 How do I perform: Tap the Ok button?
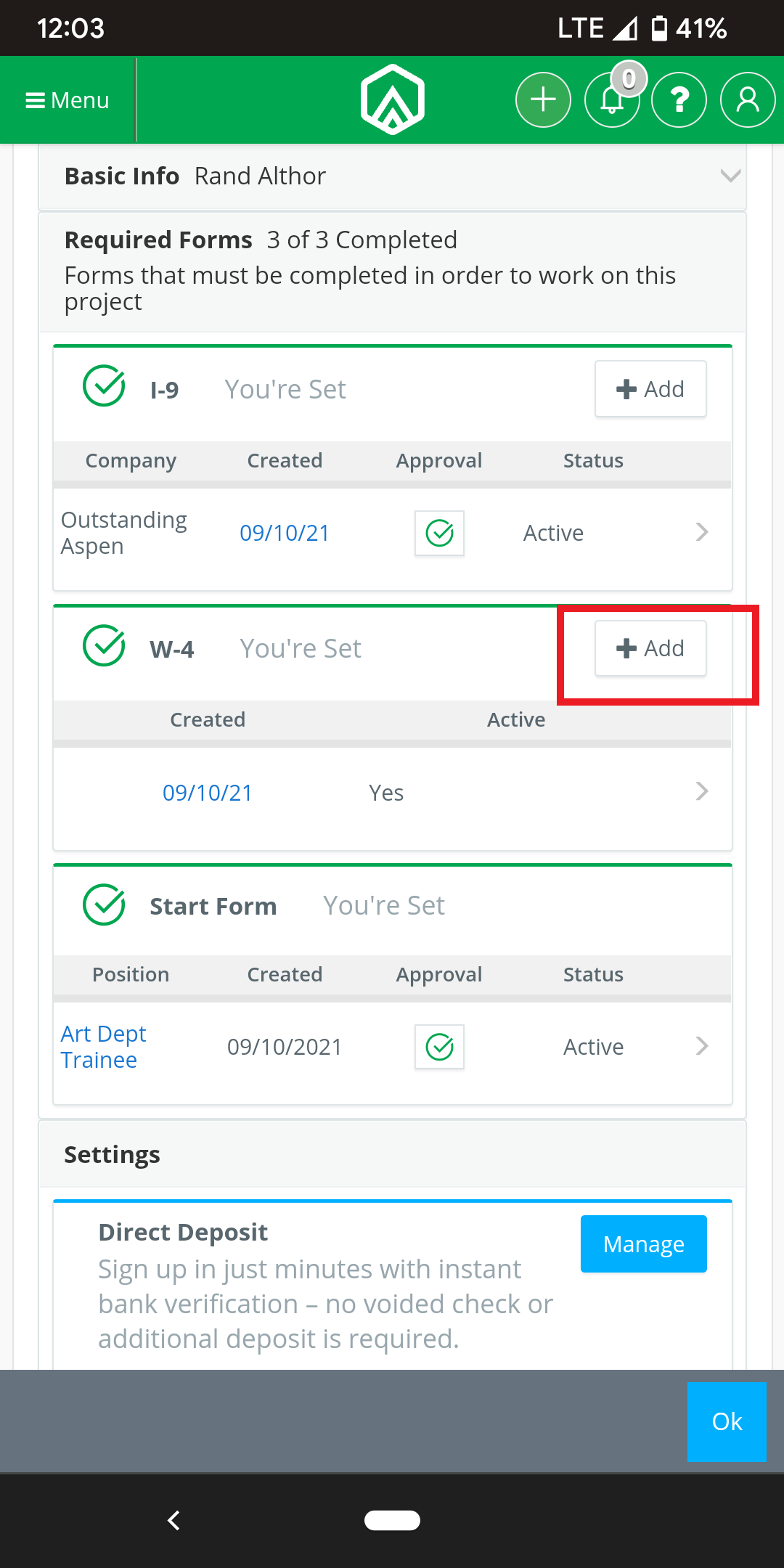coord(727,1421)
